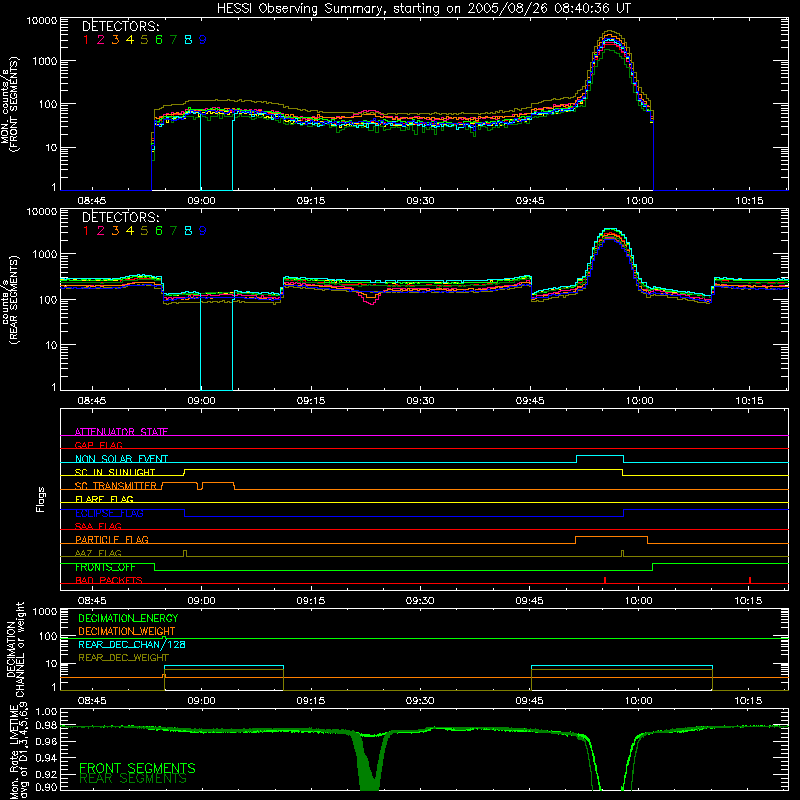This screenshot has width=800, height=800.
Task: Click the Flags y-axis title
Action: click(x=40, y=499)
